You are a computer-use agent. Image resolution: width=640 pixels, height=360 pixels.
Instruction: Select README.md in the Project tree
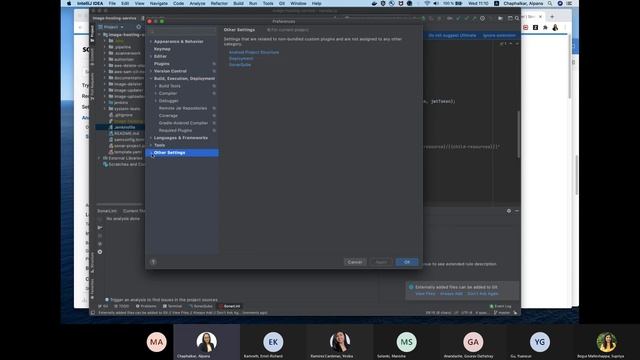(127, 133)
